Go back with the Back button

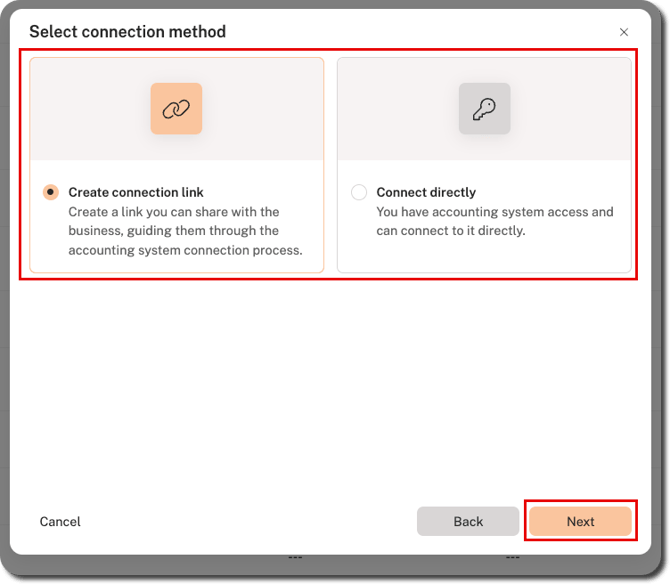(x=468, y=521)
